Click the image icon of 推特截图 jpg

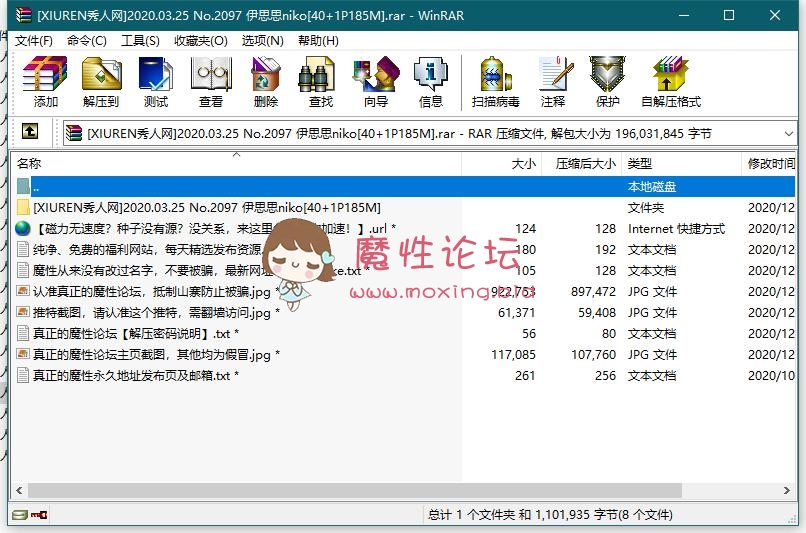[23, 312]
